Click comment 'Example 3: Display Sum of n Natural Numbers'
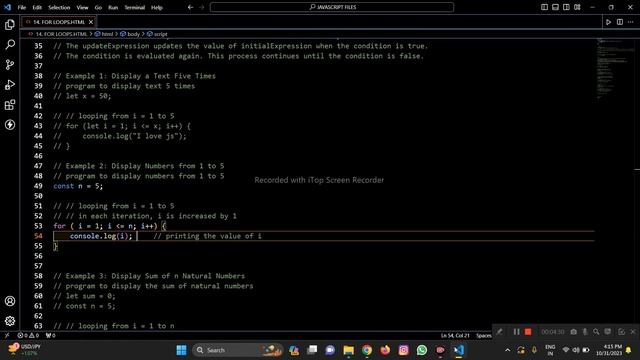The width and height of the screenshot is (640, 360). coord(155,276)
